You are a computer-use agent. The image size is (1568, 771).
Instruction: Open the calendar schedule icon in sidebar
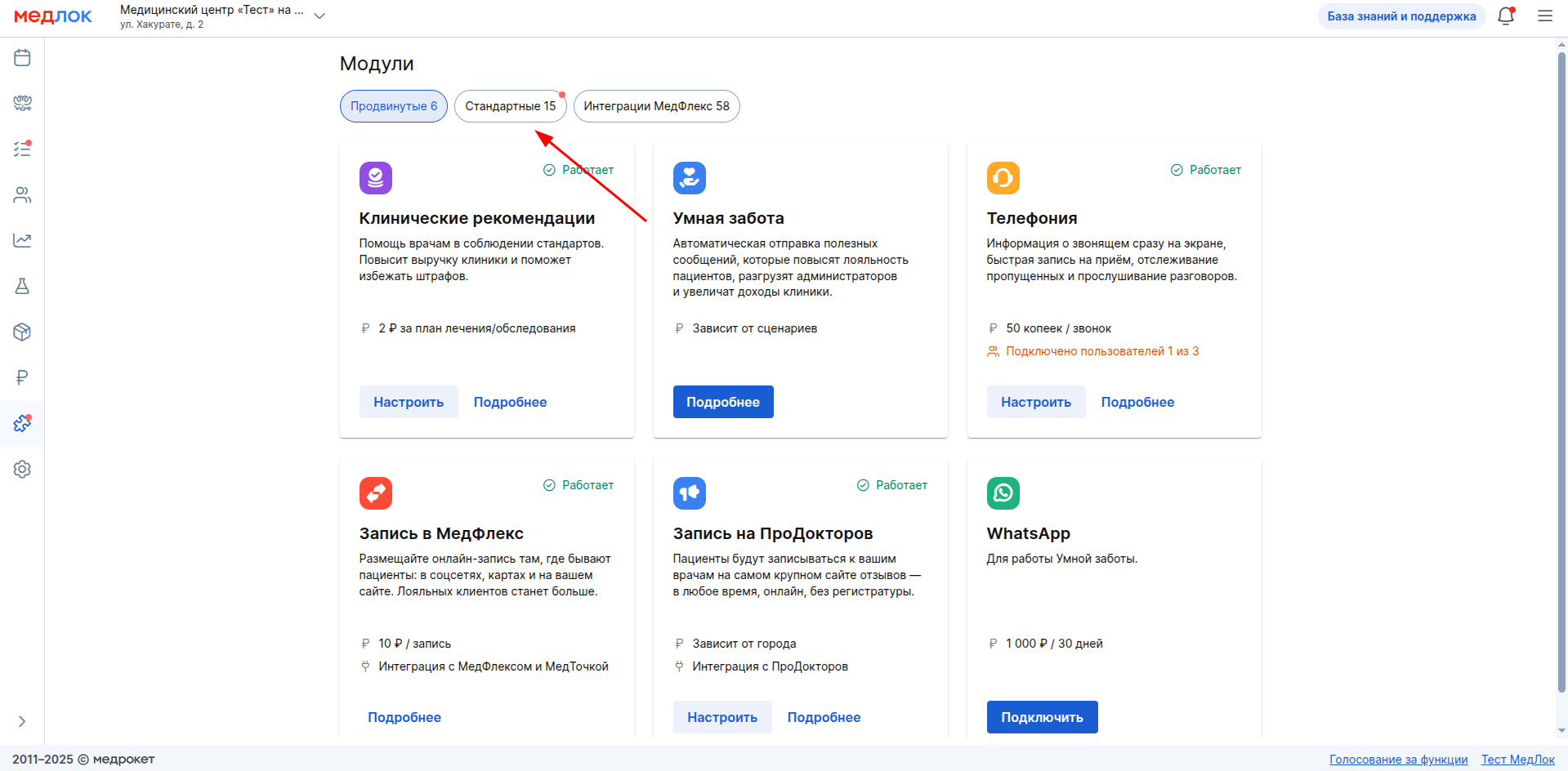(22, 58)
